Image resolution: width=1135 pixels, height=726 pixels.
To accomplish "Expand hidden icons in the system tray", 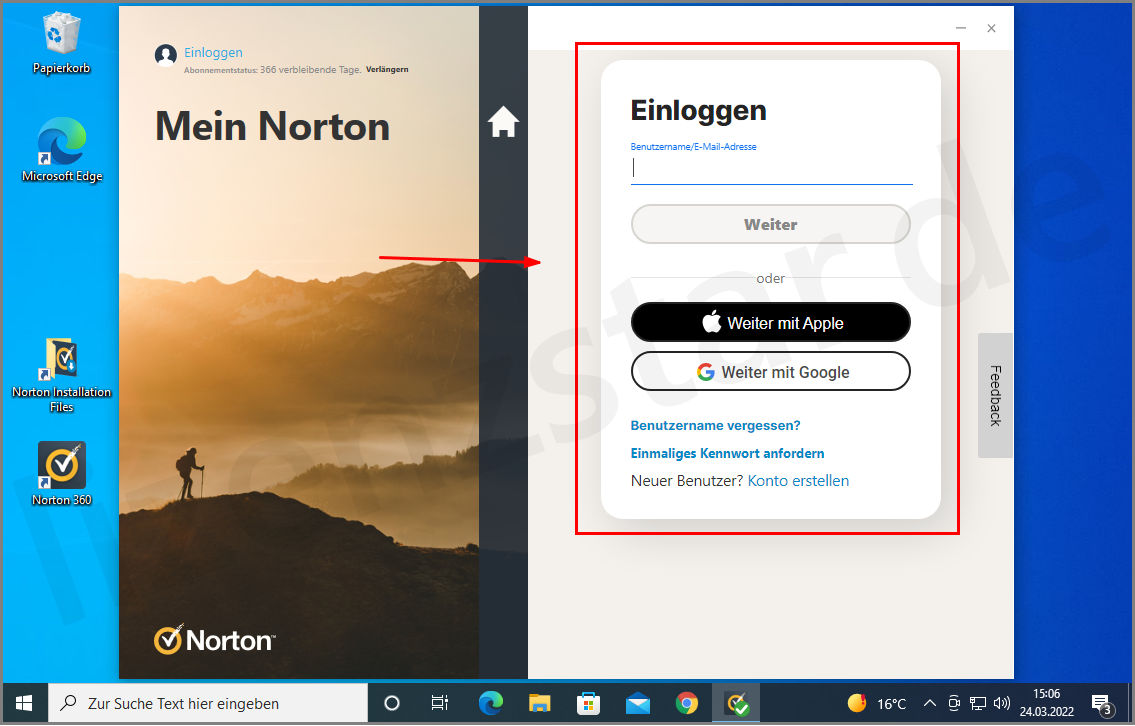I will coord(929,703).
